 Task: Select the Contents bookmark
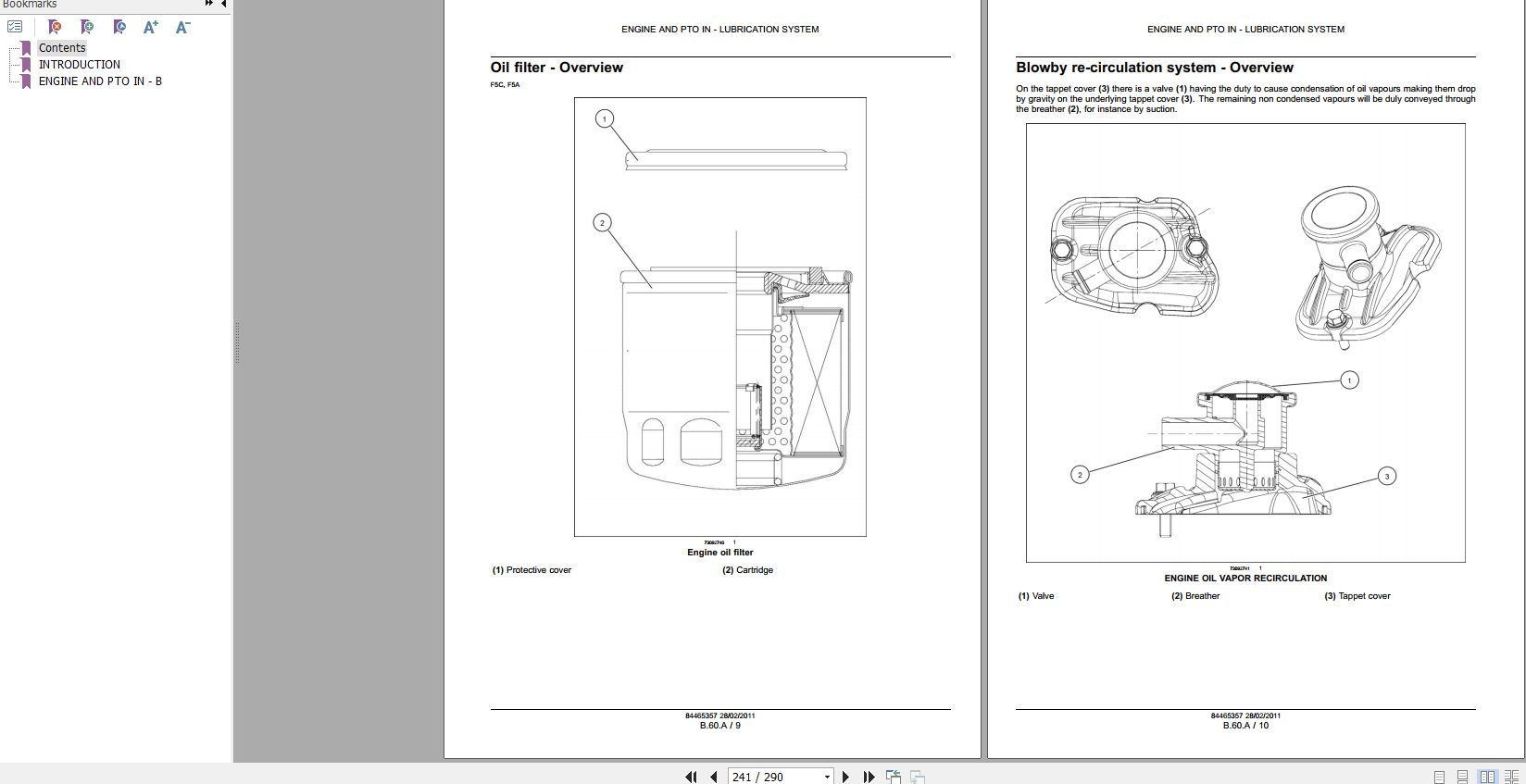tap(62, 48)
